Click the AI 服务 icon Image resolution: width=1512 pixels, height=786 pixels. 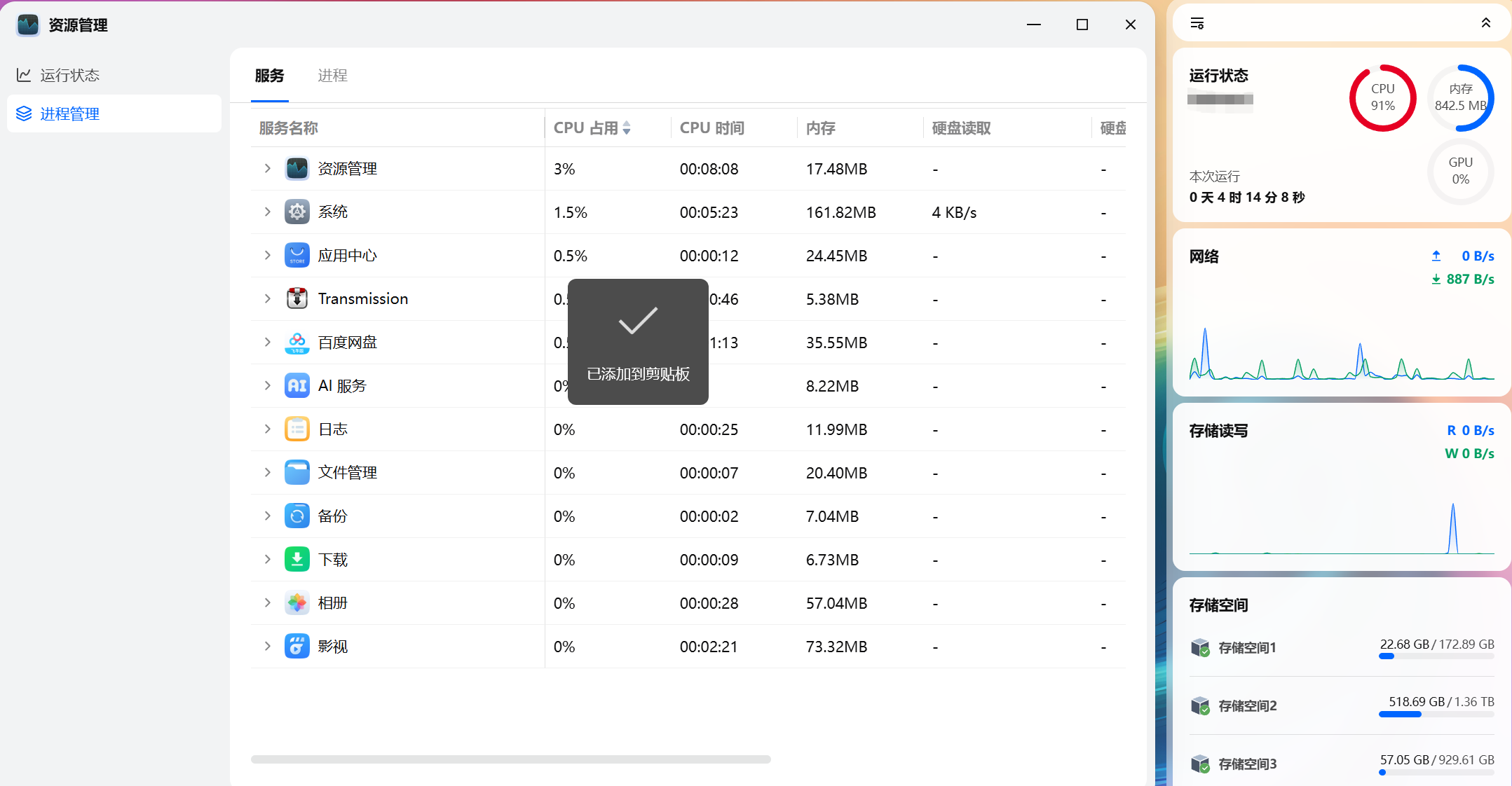point(297,386)
